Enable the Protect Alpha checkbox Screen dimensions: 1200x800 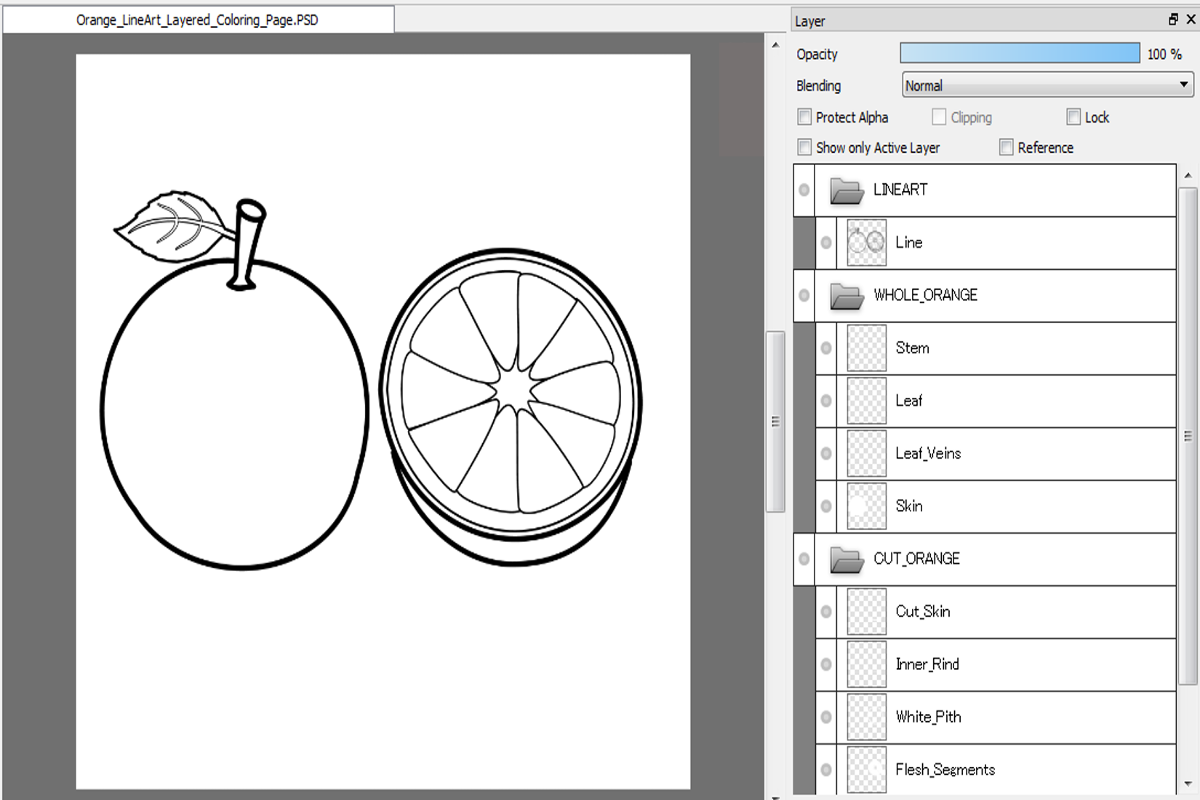coord(805,117)
